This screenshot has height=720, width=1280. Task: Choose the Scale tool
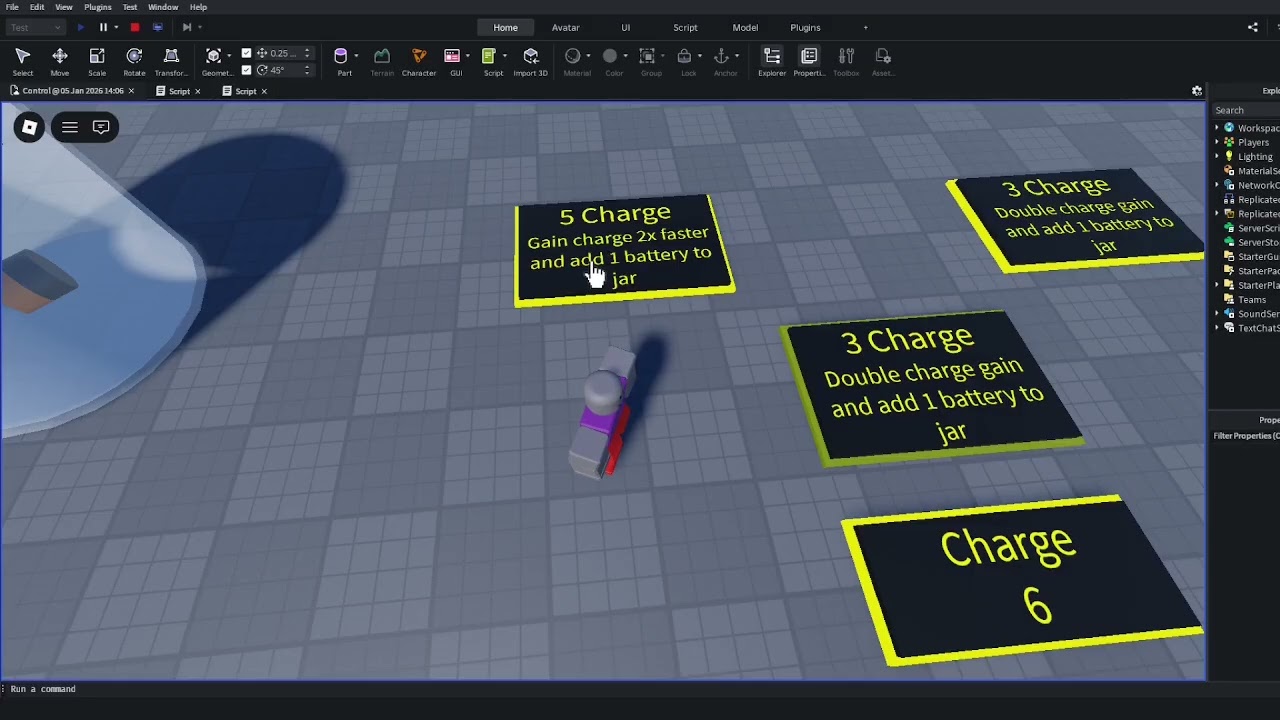[97, 62]
